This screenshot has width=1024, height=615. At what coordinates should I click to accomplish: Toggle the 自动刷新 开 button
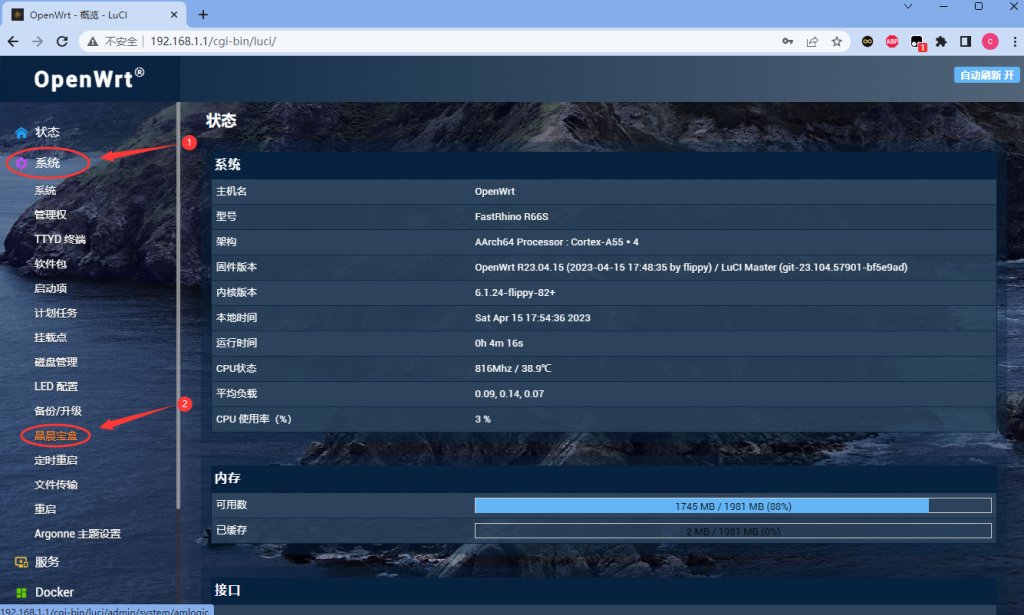coord(986,75)
